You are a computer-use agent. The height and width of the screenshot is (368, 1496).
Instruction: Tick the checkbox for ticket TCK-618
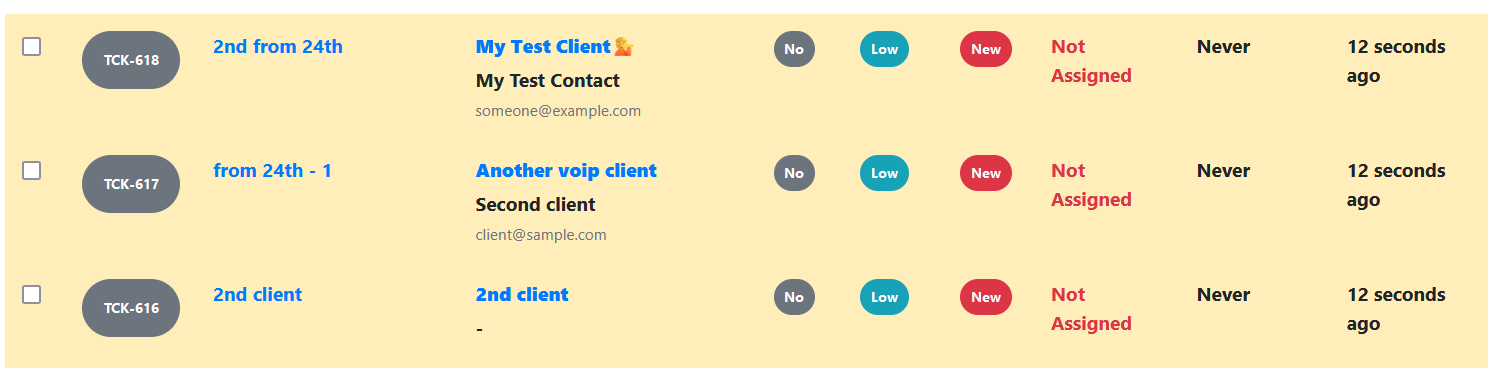[x=32, y=46]
